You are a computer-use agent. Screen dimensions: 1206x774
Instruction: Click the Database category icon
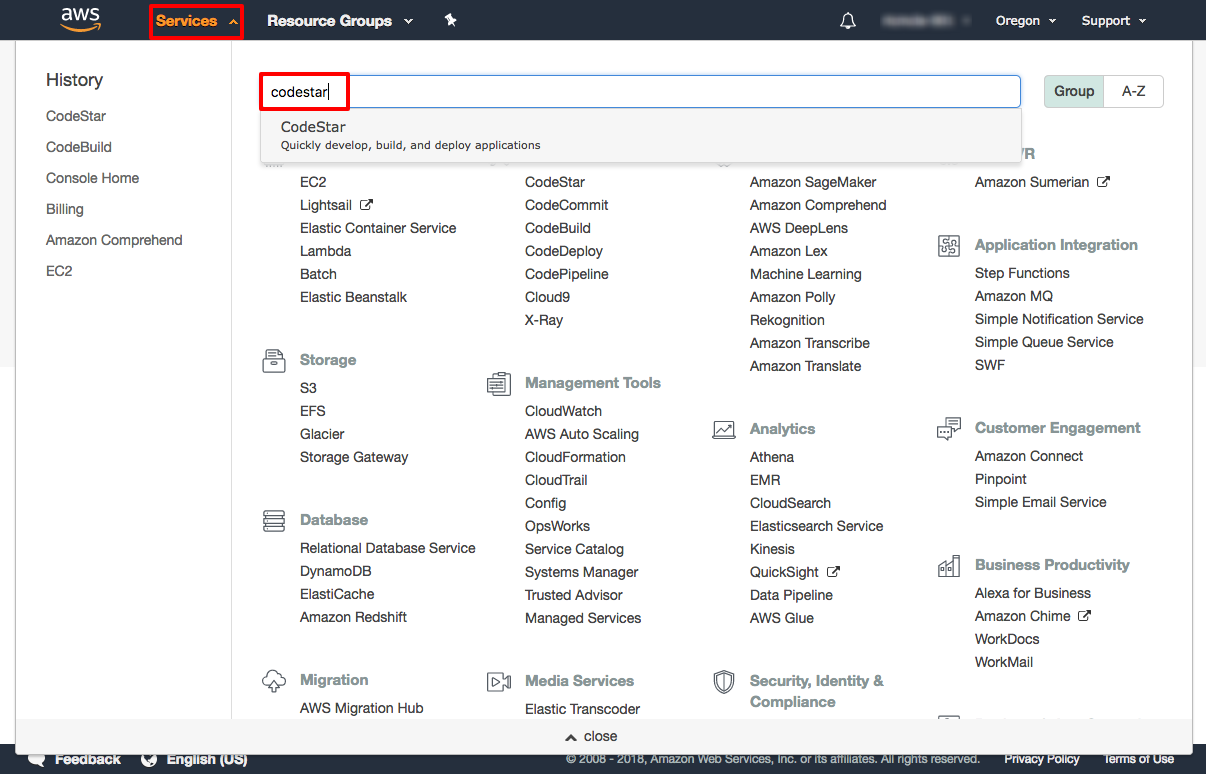[274, 520]
